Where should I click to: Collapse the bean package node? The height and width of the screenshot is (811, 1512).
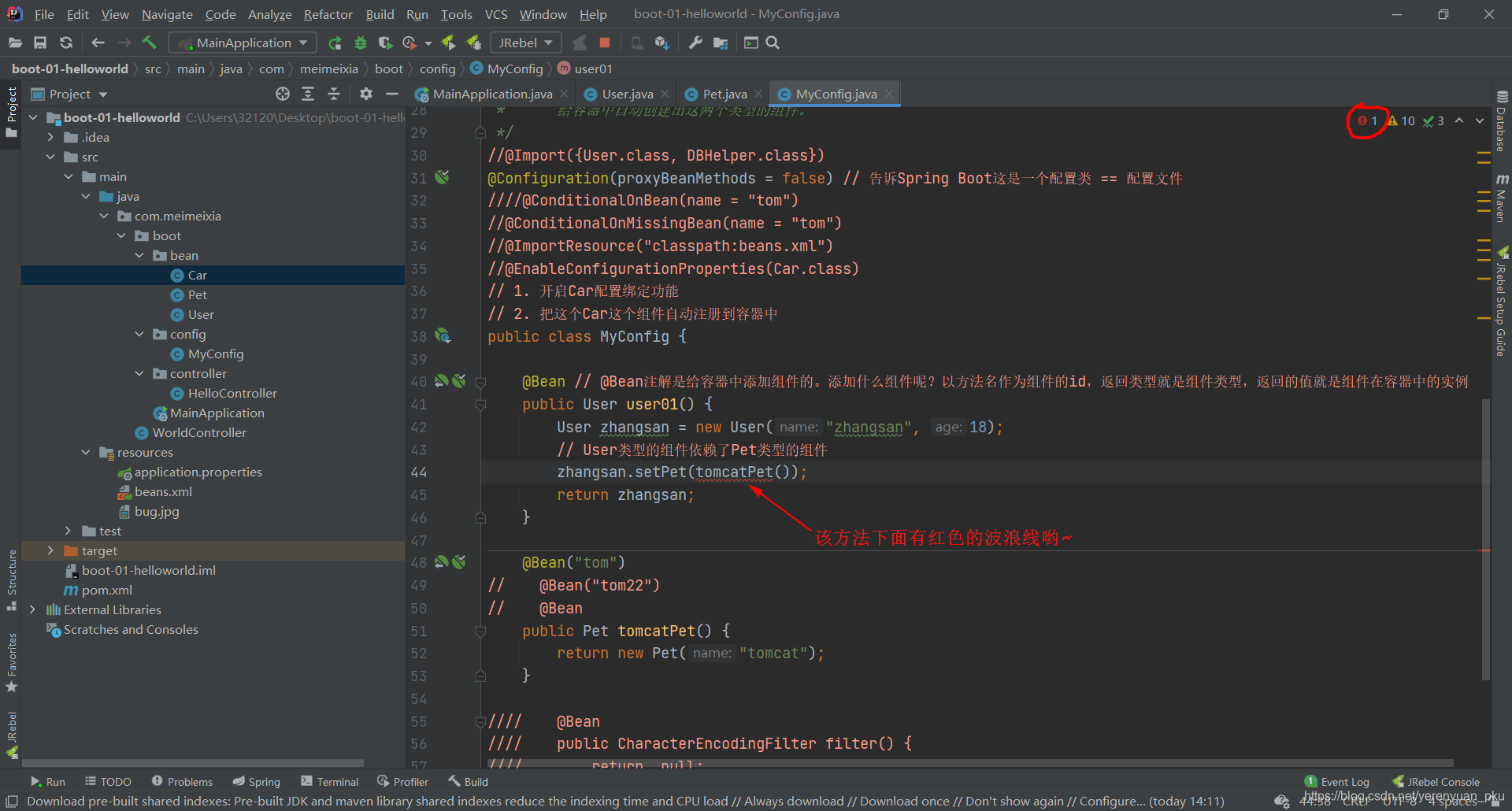139,255
